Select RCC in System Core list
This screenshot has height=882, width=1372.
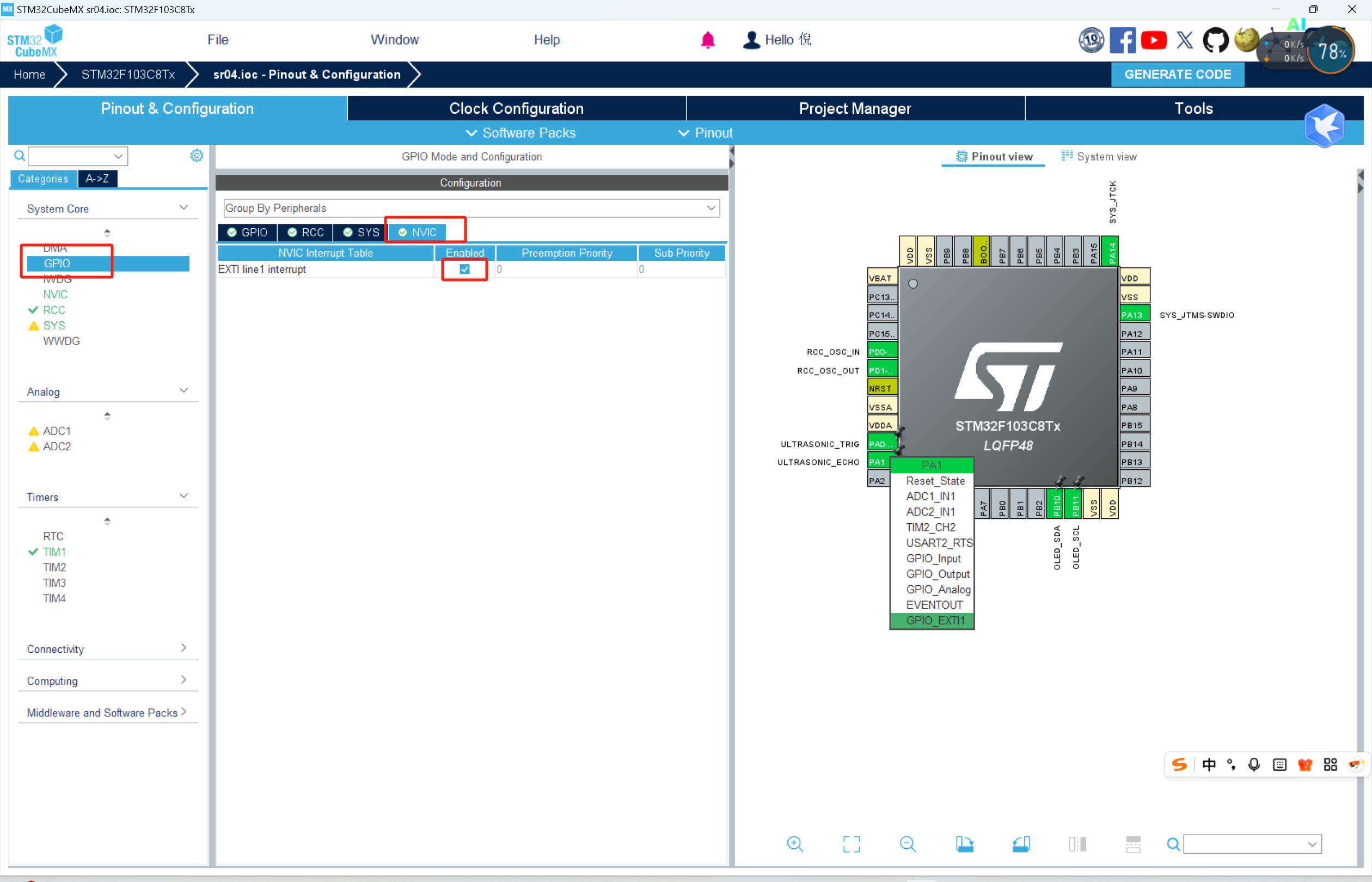(54, 310)
